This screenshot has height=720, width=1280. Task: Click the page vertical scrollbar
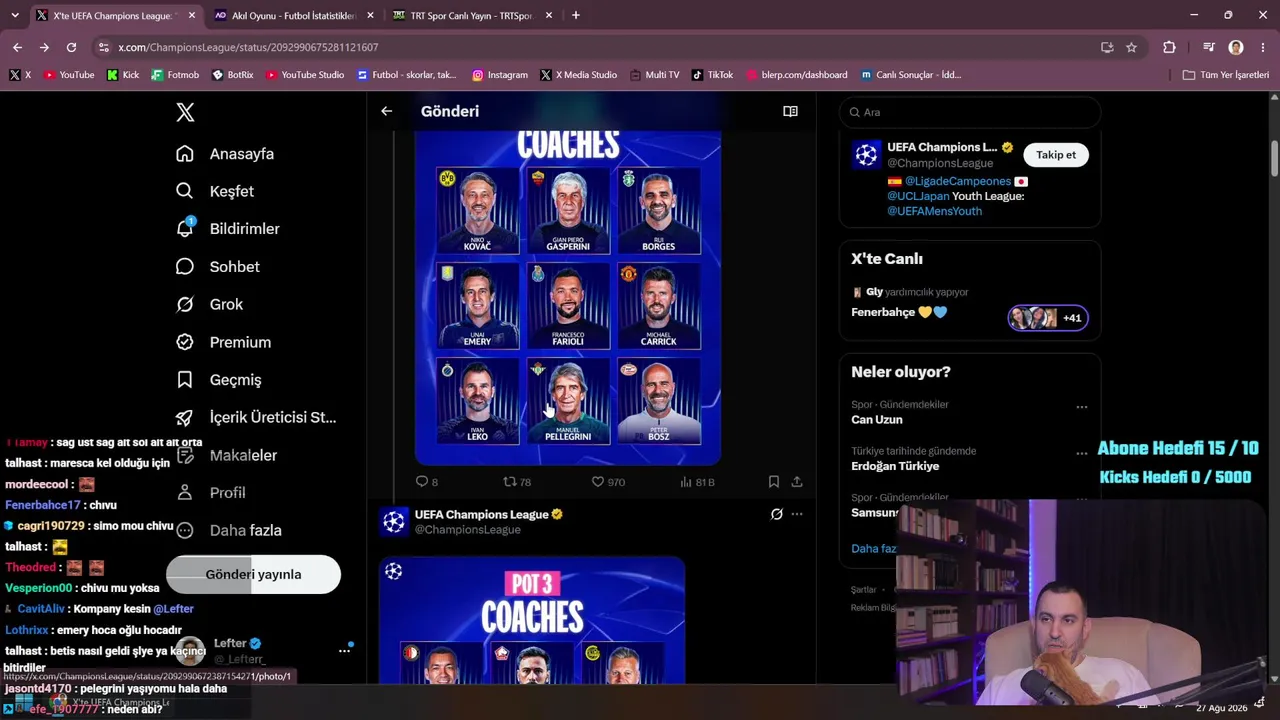click(x=1274, y=157)
